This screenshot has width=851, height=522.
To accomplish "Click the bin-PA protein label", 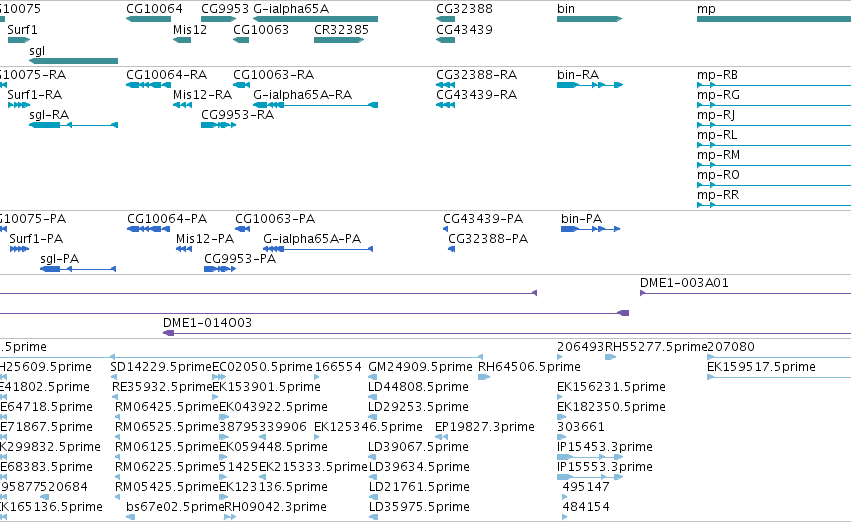I will [581, 219].
